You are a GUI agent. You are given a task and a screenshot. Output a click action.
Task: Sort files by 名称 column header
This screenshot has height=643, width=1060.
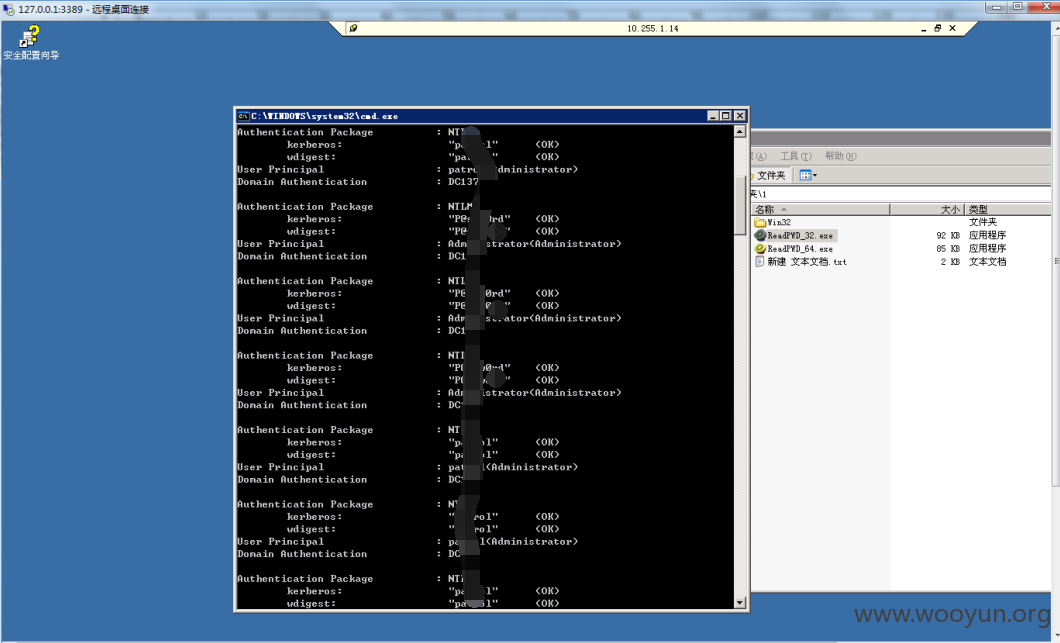[x=820, y=210]
